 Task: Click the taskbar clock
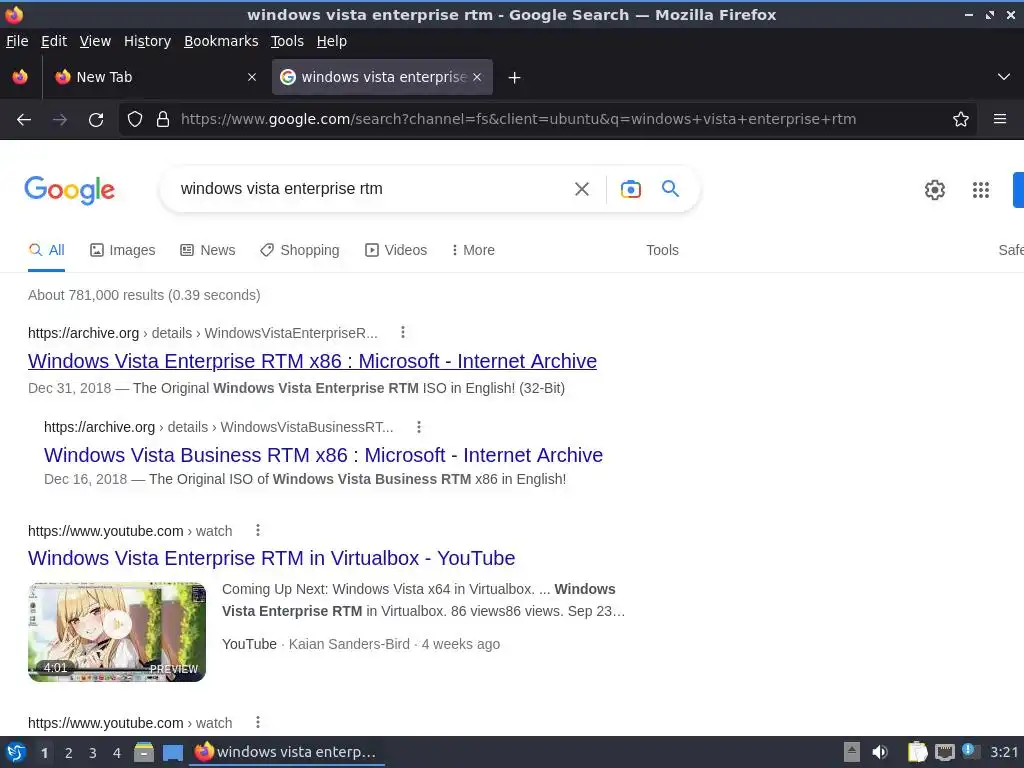pos(1004,752)
